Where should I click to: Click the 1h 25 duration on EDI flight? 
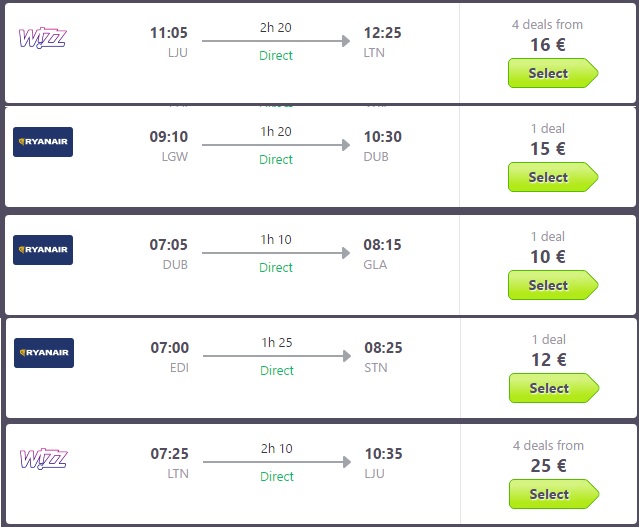click(276, 343)
